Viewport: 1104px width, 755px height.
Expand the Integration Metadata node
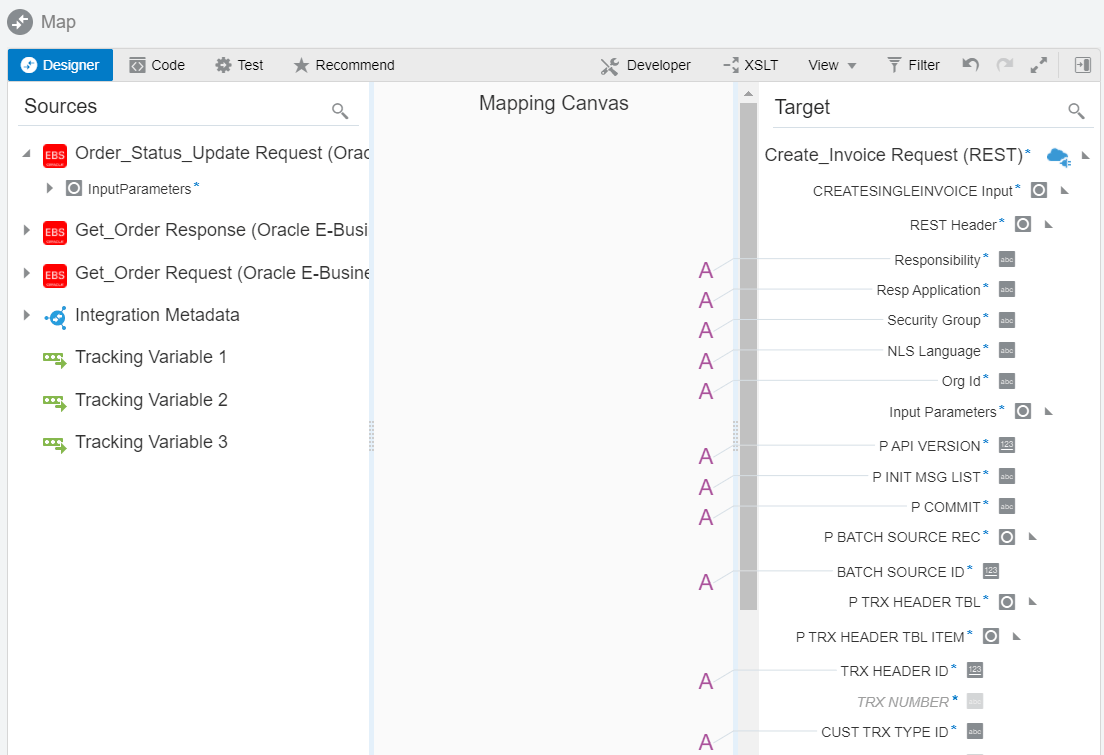tap(27, 315)
